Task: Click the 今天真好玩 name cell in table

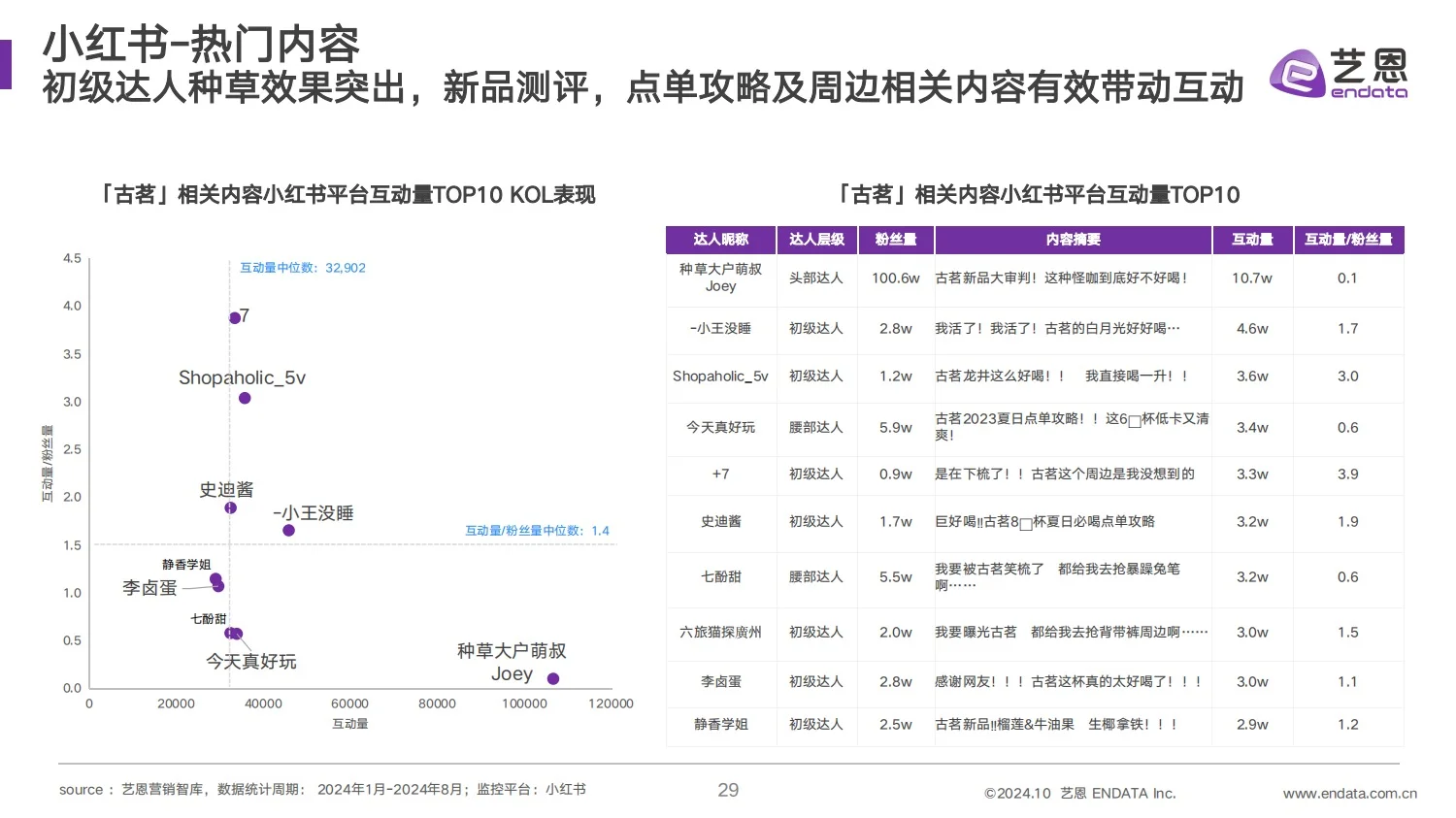Action: pos(720,427)
